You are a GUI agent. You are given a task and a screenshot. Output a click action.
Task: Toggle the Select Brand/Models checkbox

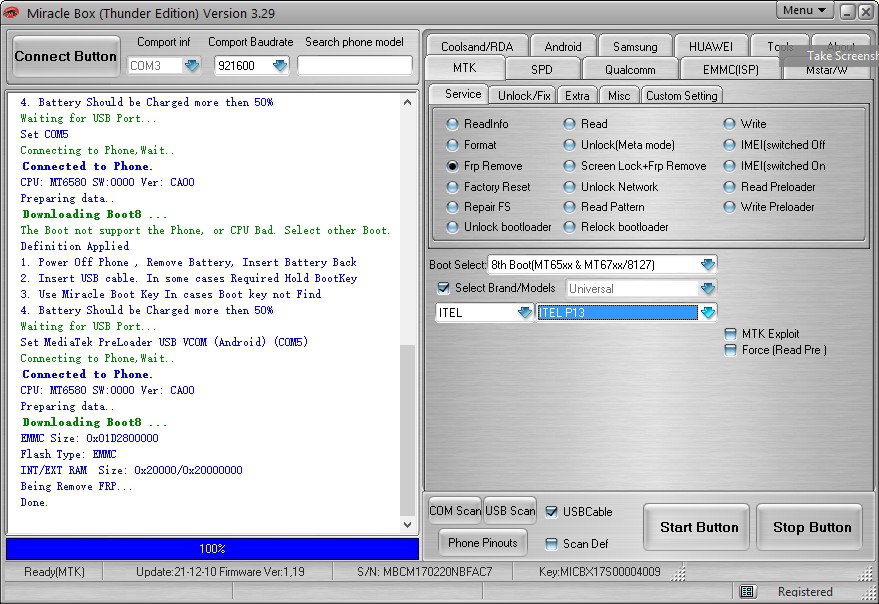(443, 288)
